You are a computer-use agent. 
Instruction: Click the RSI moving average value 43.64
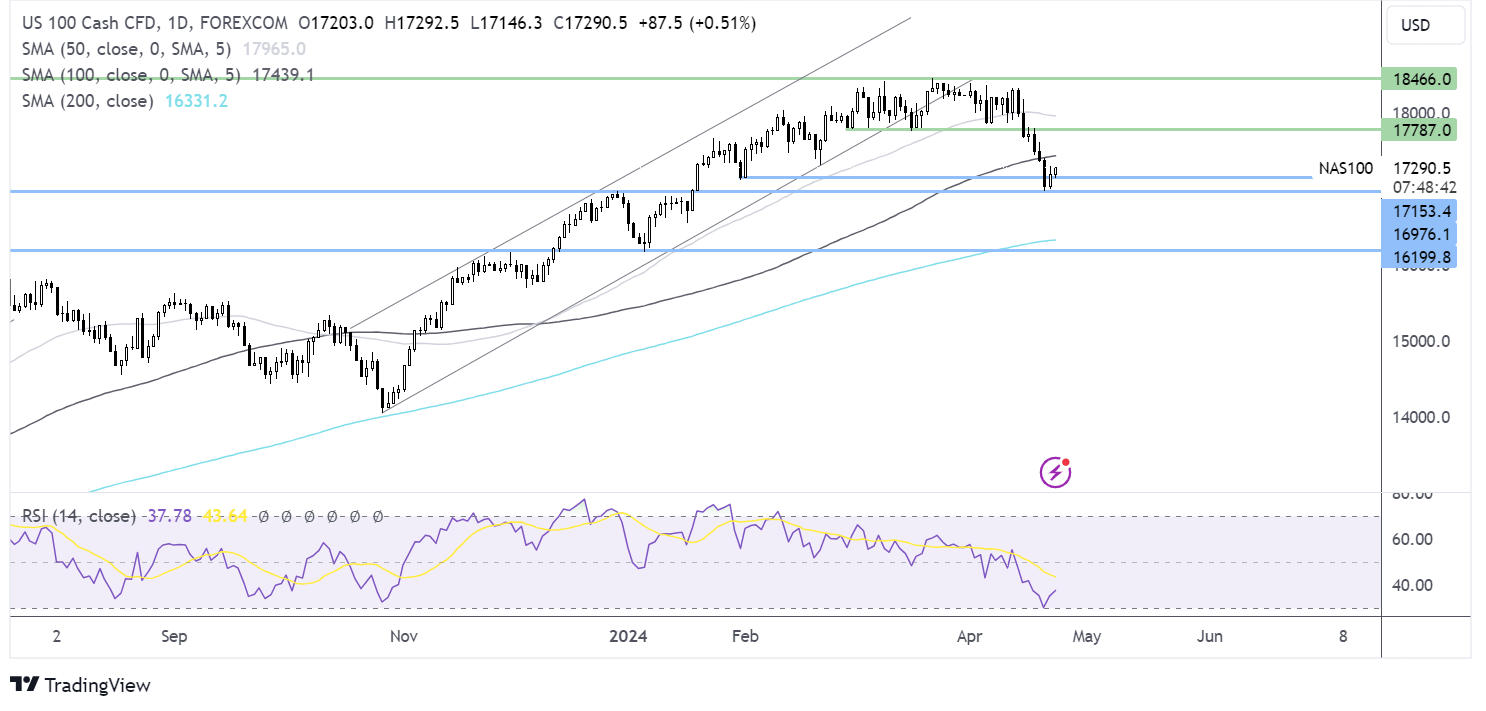coord(226,516)
